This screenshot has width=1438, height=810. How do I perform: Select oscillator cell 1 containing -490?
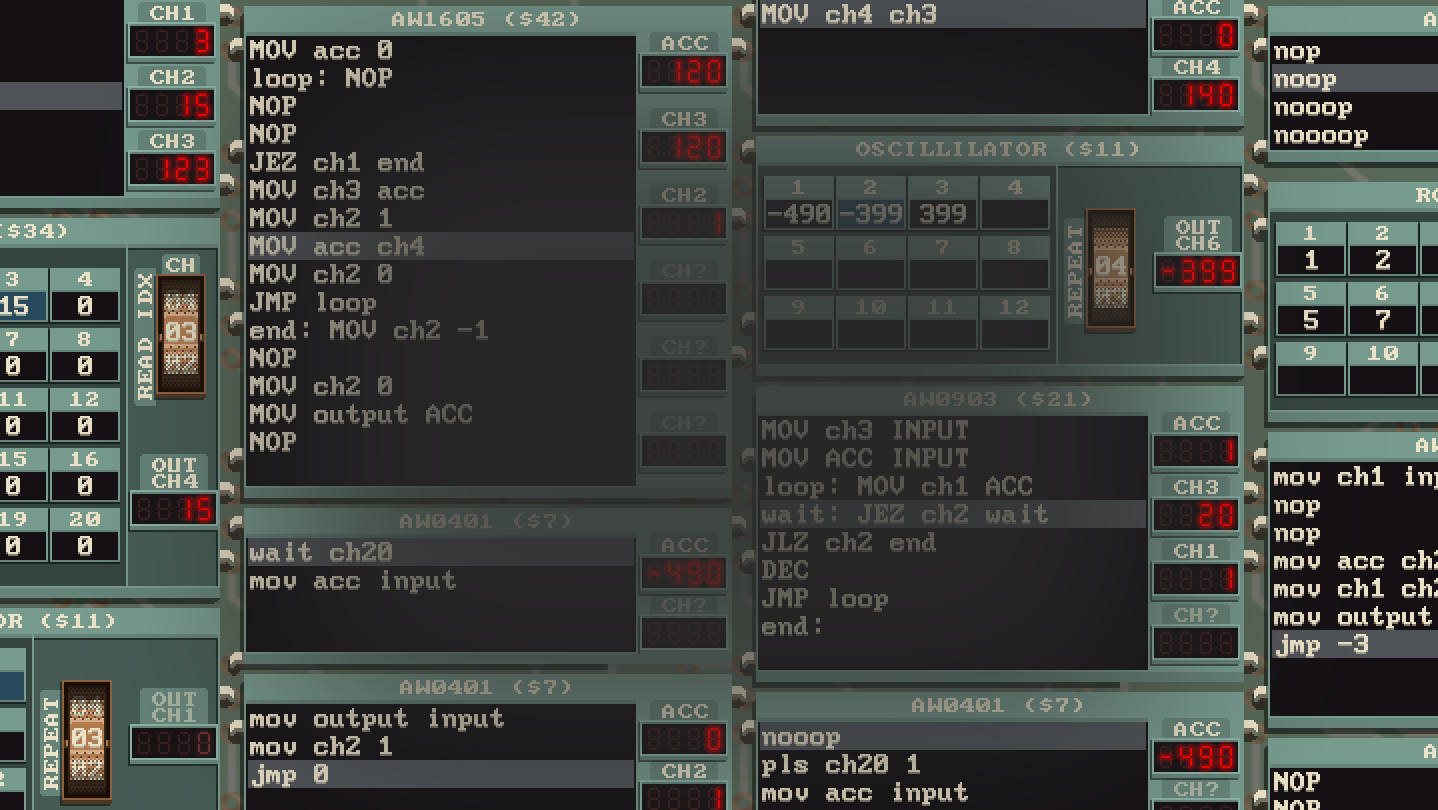point(798,213)
